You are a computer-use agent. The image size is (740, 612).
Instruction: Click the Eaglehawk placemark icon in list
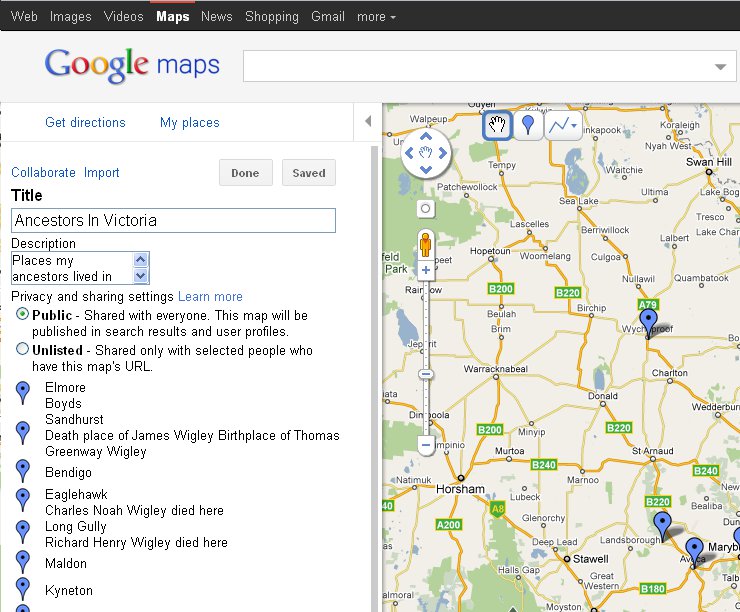click(x=23, y=500)
